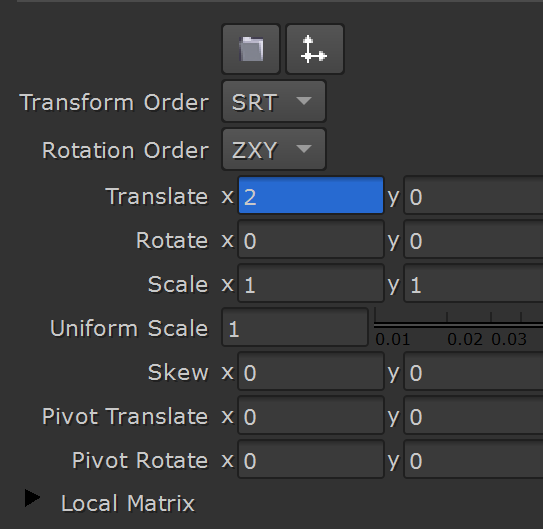This screenshot has width=543, height=529.
Task: Click the Rotate y input field
Action: 473,240
